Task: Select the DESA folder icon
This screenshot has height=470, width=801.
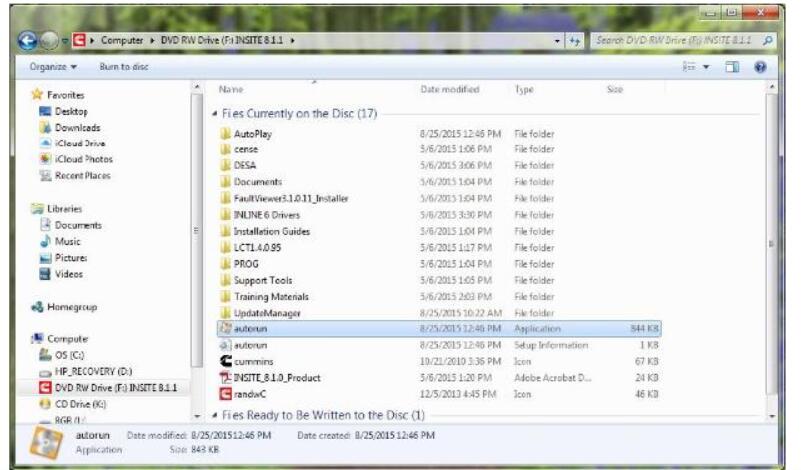Action: click(225, 166)
